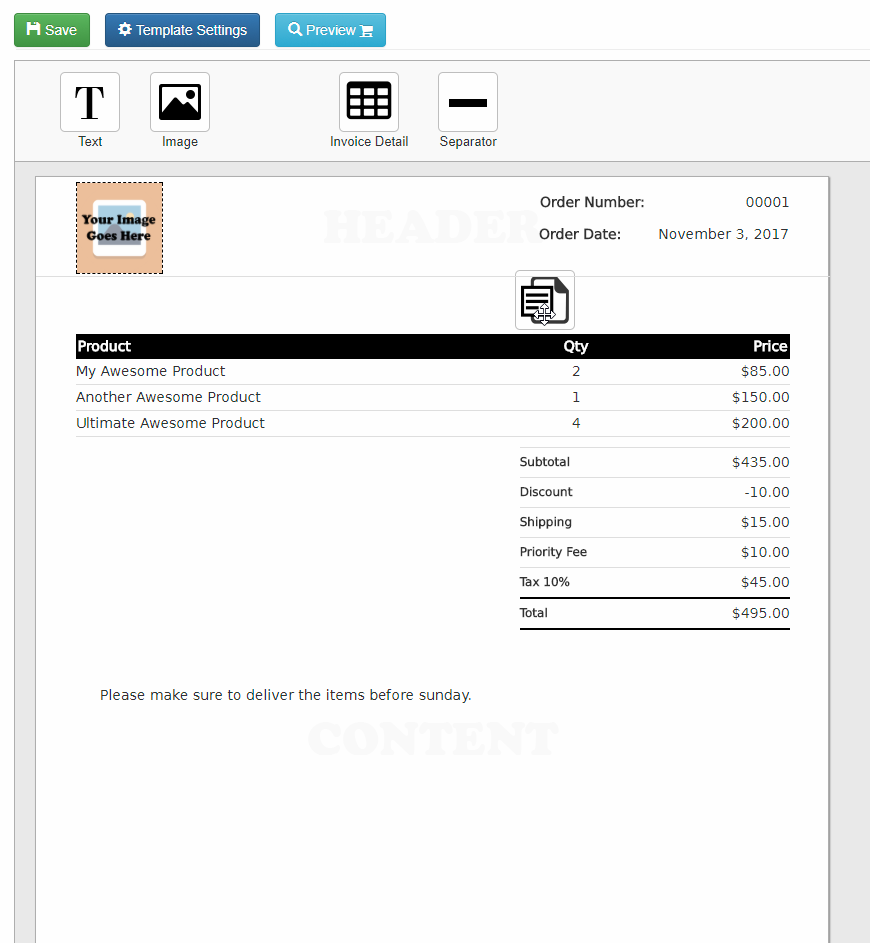870x943 pixels.
Task: Click the 'Order Number:' label
Action: pyautogui.click(x=592, y=202)
